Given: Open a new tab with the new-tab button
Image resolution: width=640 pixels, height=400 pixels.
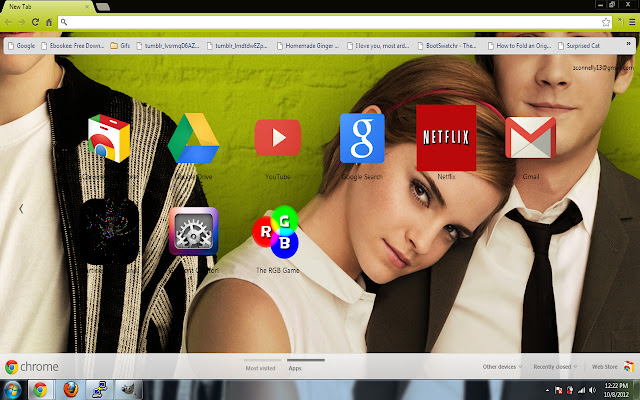Looking at the screenshot, I should tap(103, 7).
